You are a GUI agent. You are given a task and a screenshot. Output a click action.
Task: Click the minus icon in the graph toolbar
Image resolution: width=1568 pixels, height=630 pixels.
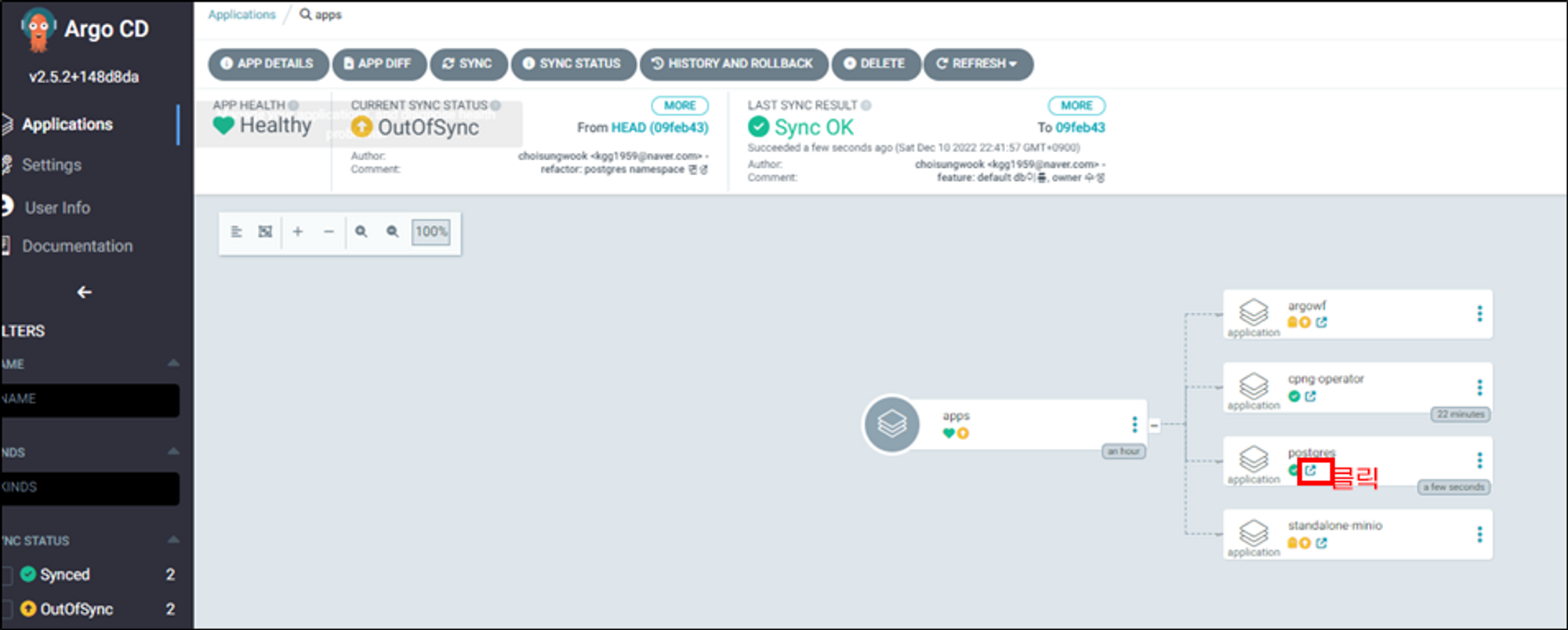pyautogui.click(x=328, y=231)
